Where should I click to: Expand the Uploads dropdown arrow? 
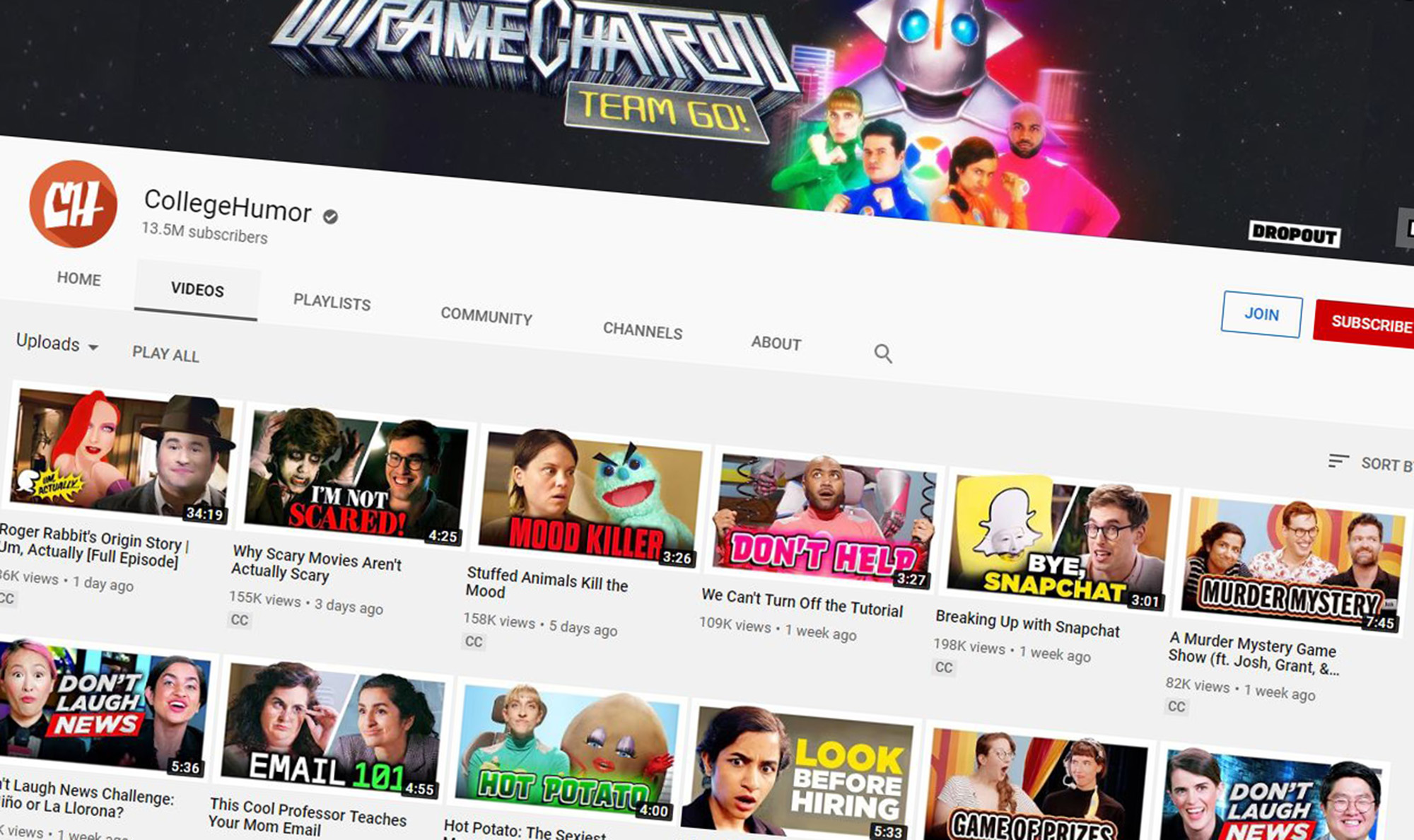93,347
